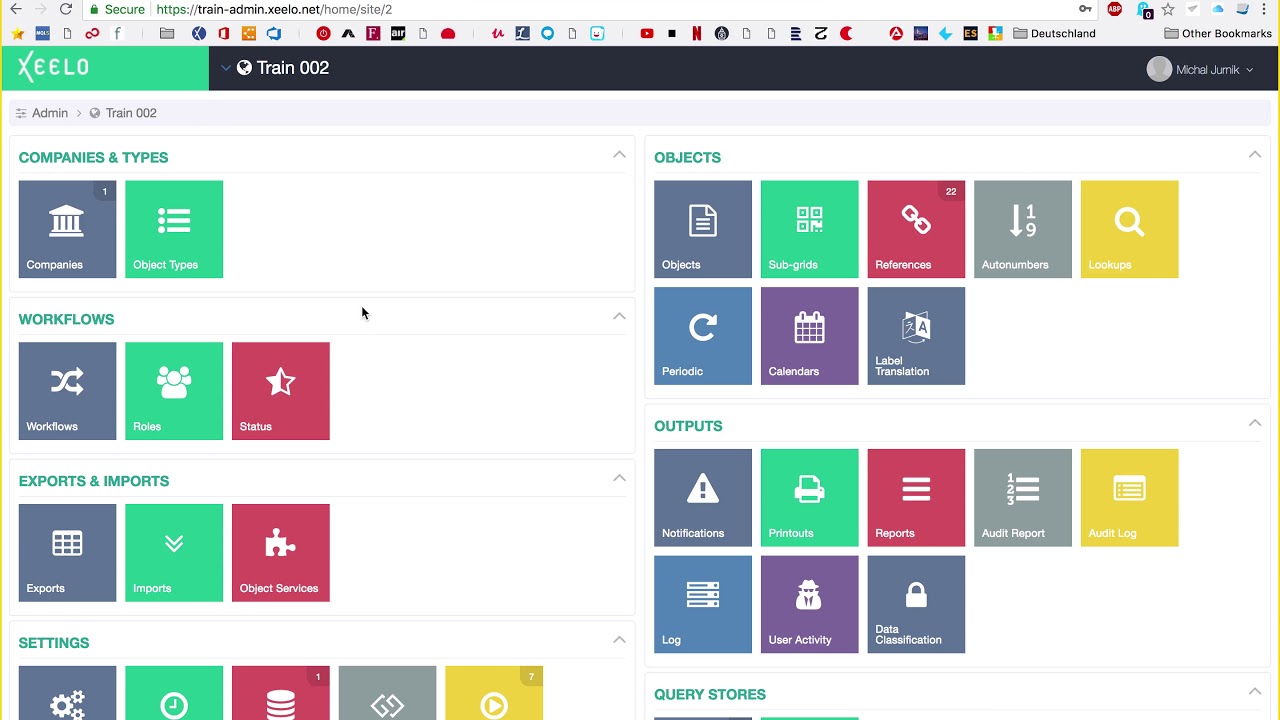The image size is (1280, 720).
Task: Open the Workflows tile
Action: (67, 391)
